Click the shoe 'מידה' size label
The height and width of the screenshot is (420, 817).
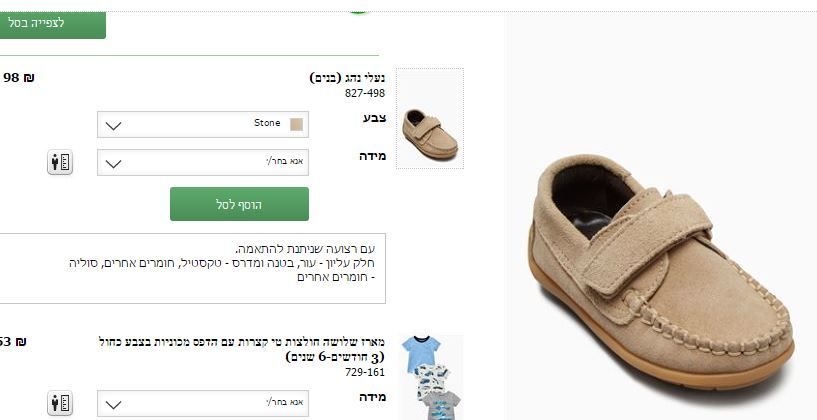tap(373, 156)
